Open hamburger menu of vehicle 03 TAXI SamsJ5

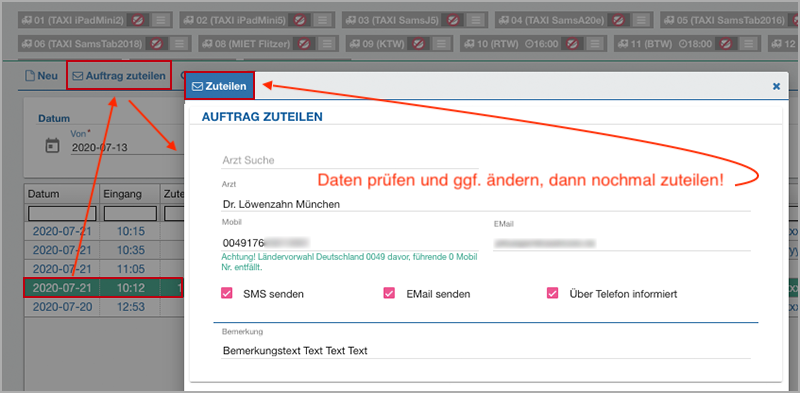(x=476, y=20)
